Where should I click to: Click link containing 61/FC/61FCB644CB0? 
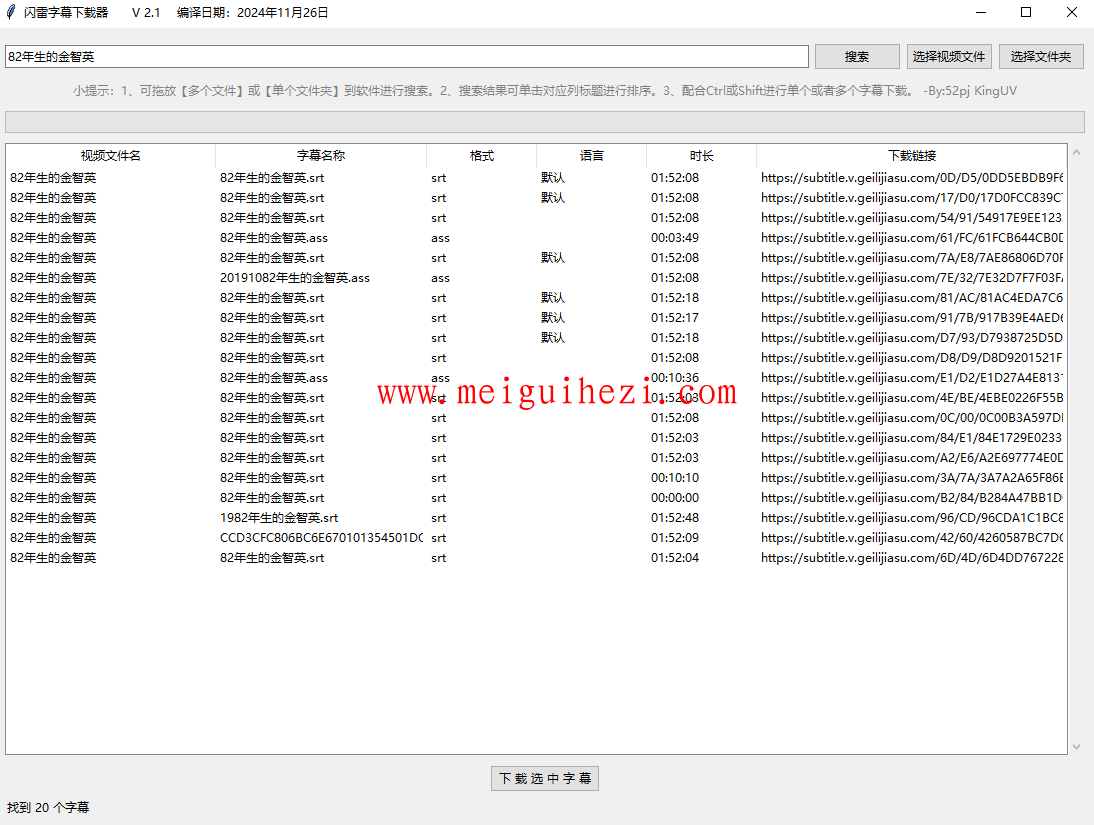pyautogui.click(x=912, y=238)
